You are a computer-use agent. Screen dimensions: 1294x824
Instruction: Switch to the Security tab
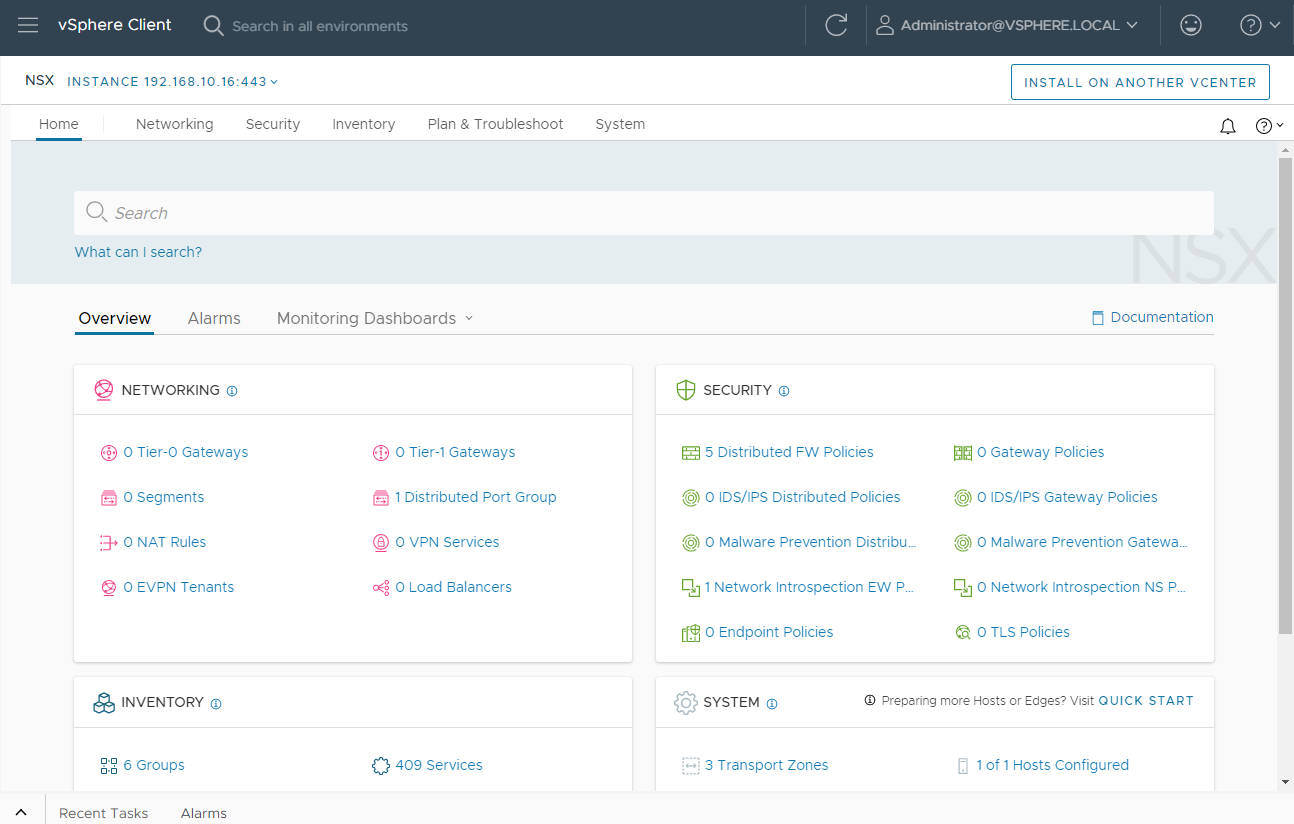coord(273,124)
